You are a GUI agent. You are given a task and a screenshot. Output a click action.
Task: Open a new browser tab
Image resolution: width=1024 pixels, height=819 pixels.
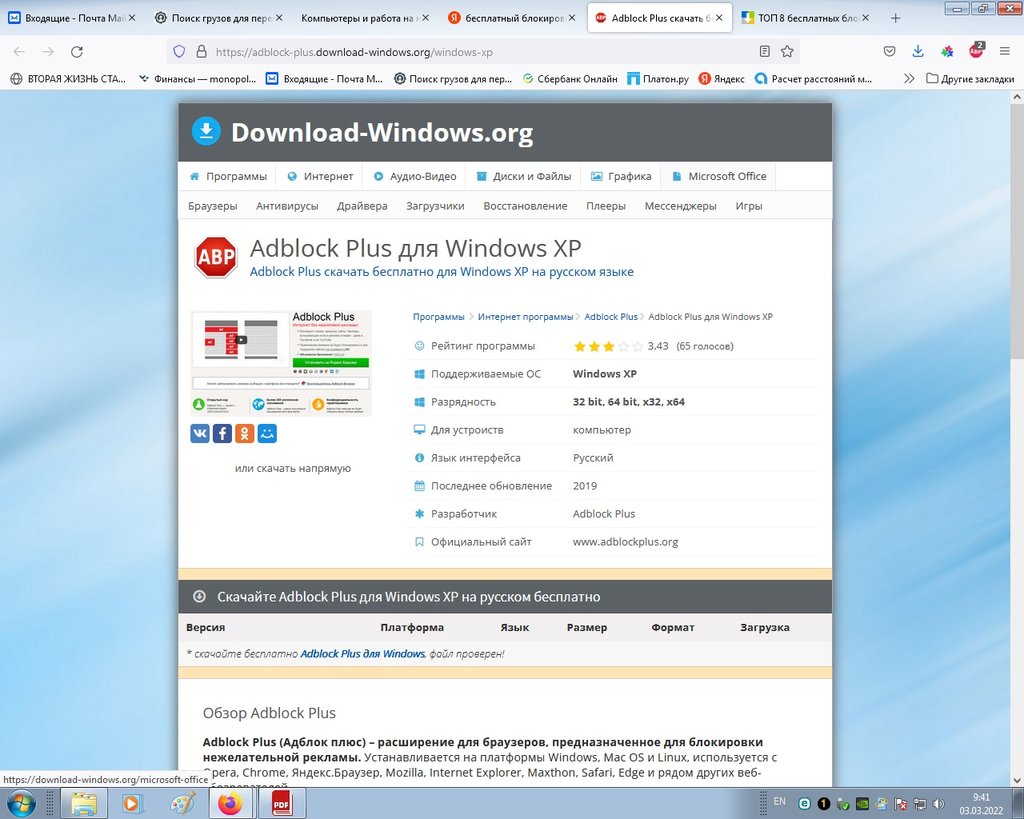[895, 18]
